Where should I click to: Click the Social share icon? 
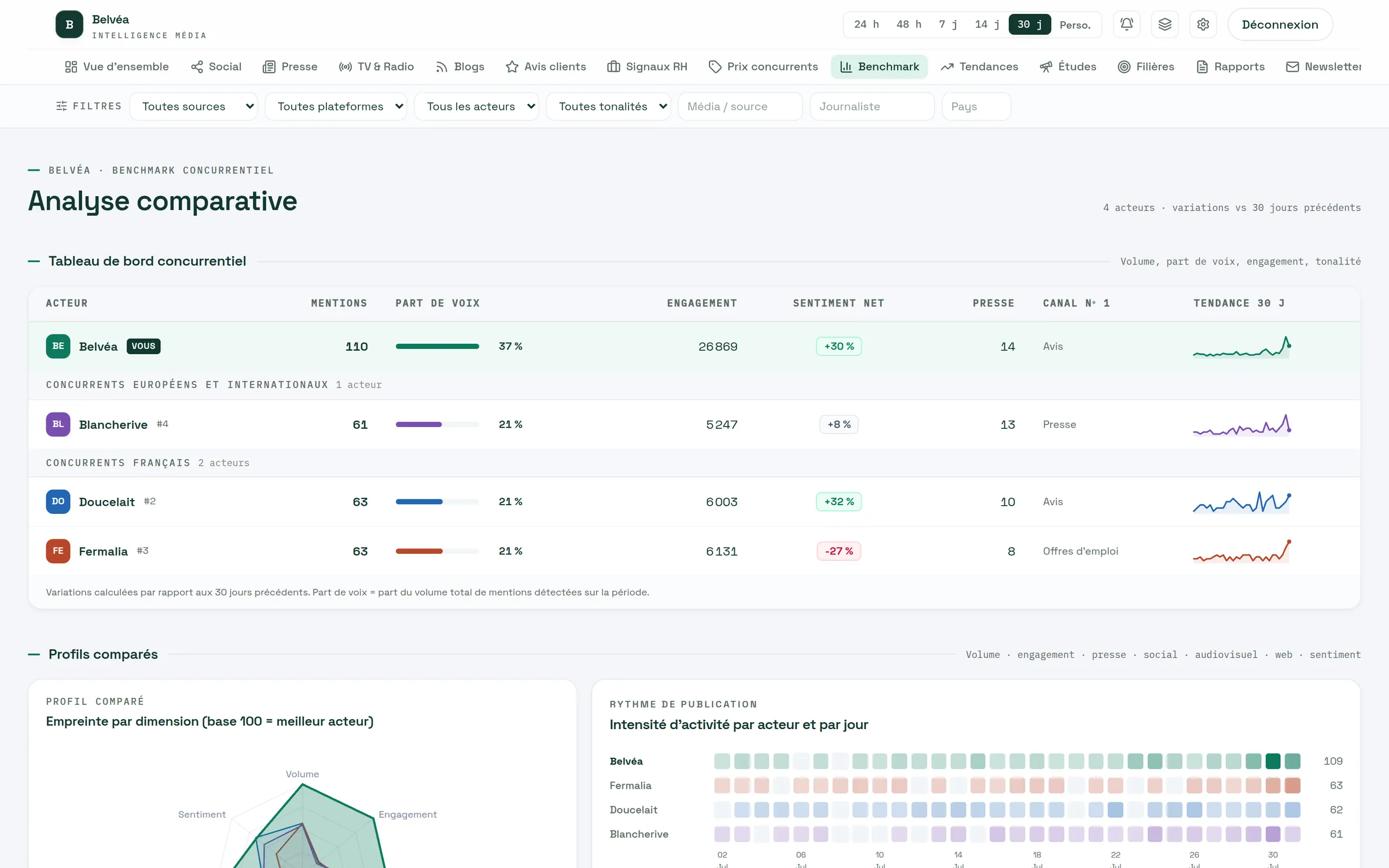pos(197,67)
